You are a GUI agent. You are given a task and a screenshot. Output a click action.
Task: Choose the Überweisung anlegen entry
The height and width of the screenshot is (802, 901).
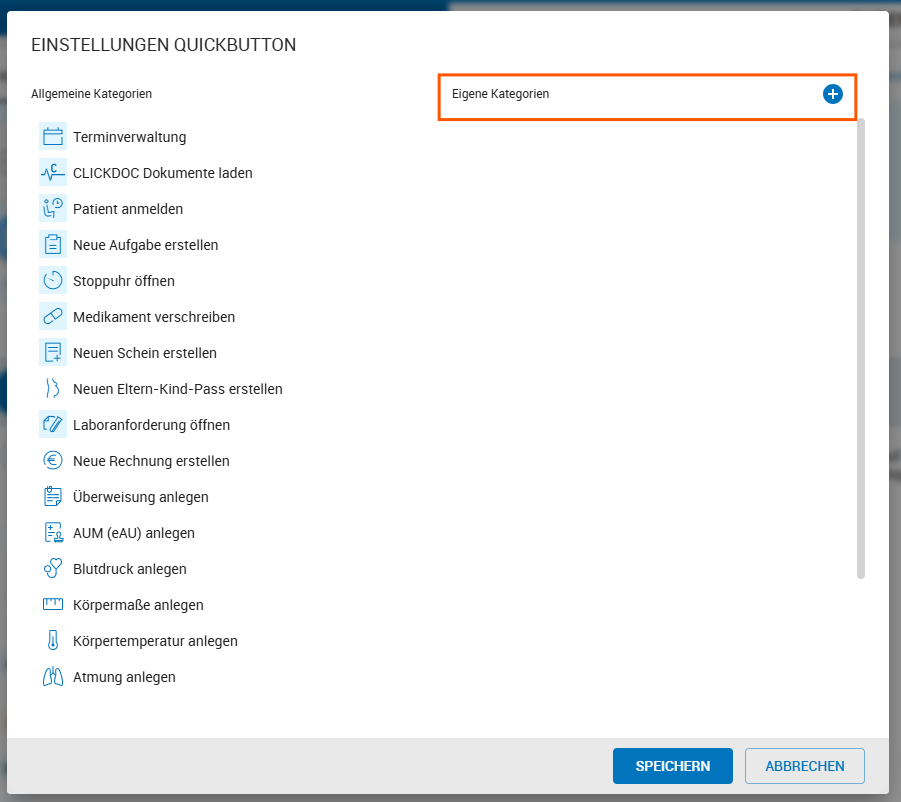click(126, 497)
